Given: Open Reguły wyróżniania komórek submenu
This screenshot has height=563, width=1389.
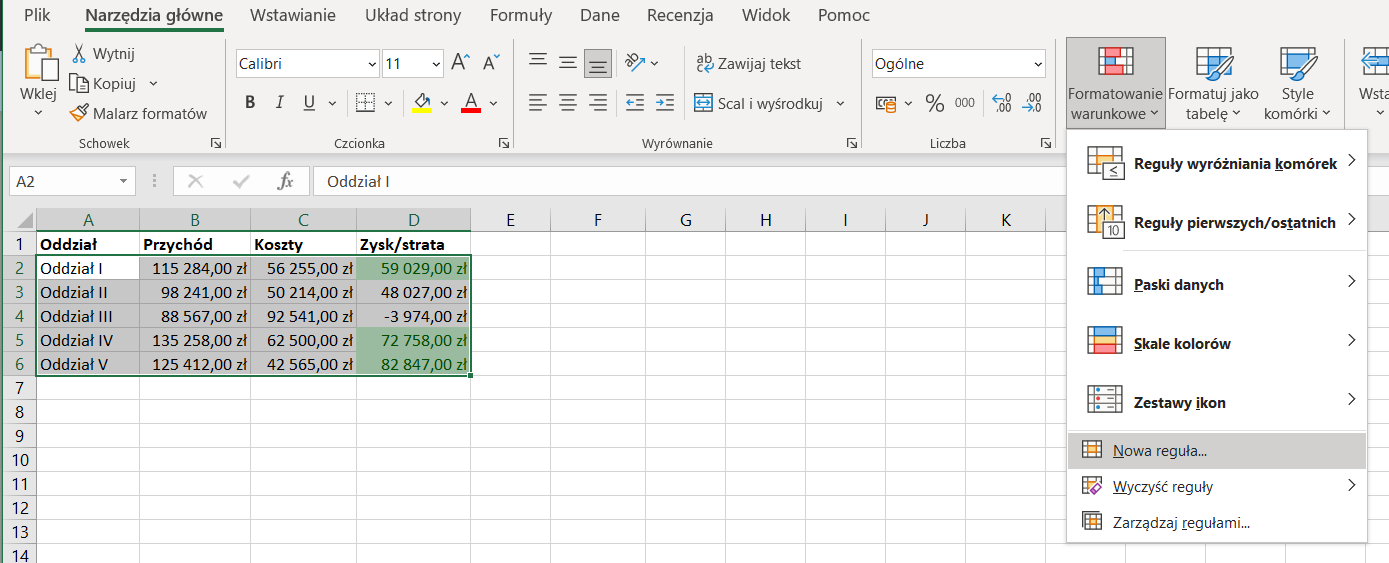Looking at the screenshot, I should [x=1216, y=163].
